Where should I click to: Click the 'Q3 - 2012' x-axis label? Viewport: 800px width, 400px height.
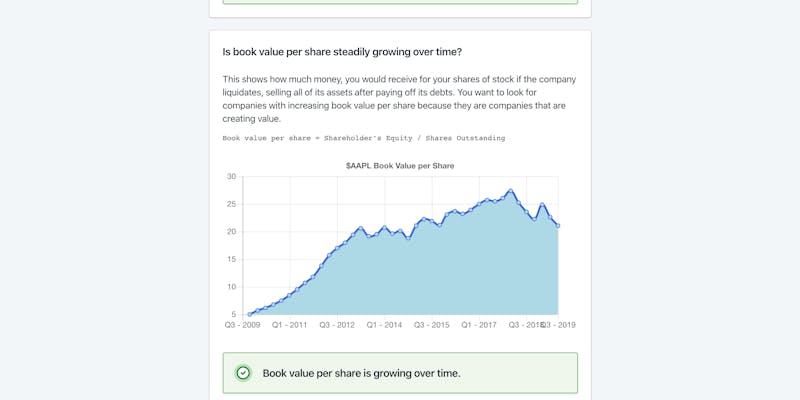point(337,325)
